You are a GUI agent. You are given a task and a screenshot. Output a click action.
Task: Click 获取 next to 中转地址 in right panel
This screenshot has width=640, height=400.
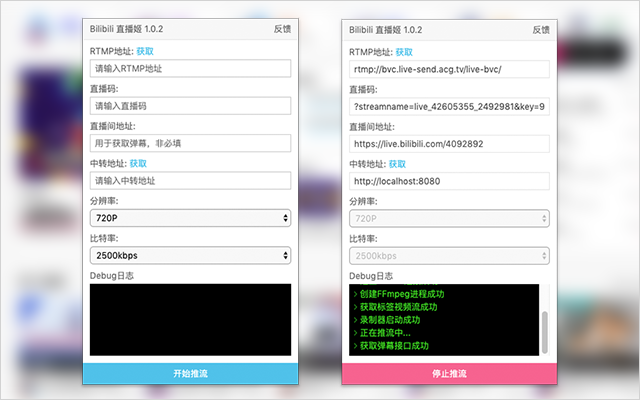point(397,164)
